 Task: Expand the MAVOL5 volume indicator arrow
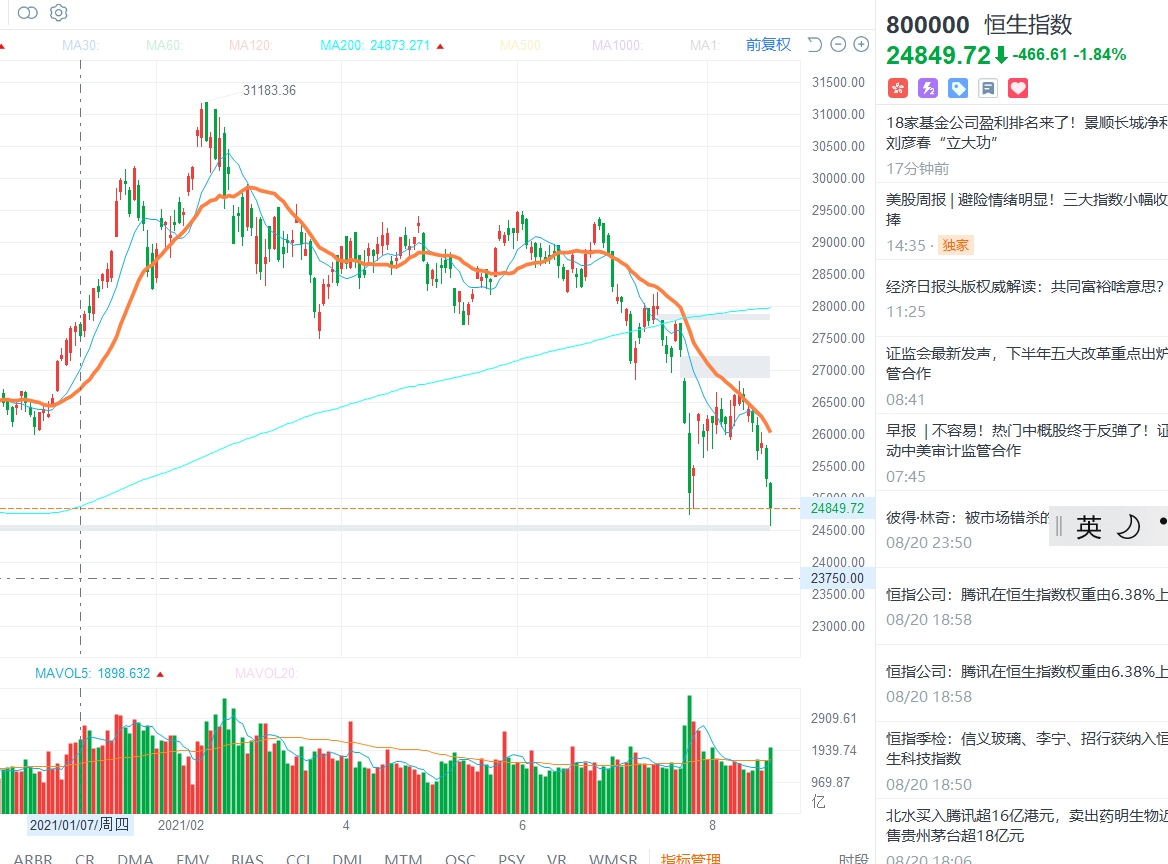[x=160, y=674]
